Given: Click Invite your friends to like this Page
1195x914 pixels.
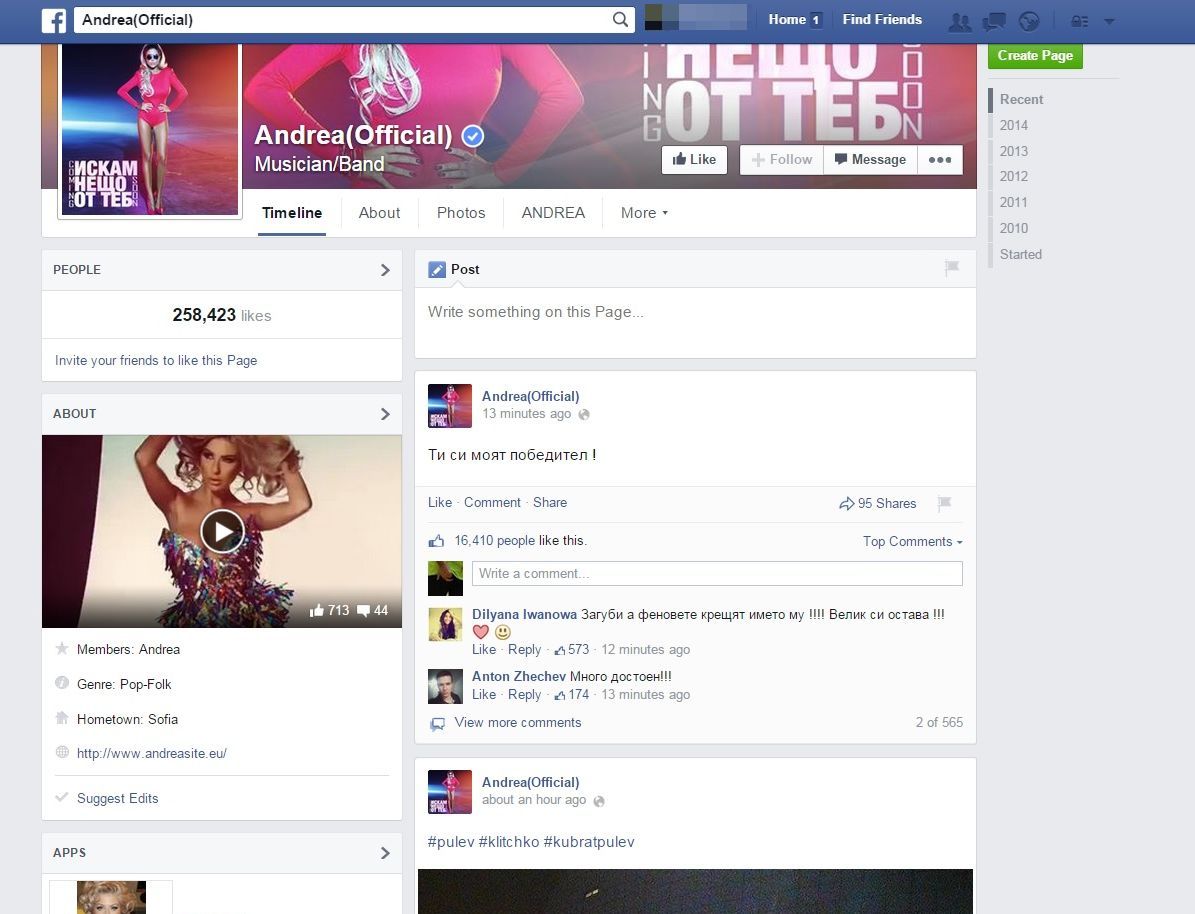Looking at the screenshot, I should pos(155,361).
